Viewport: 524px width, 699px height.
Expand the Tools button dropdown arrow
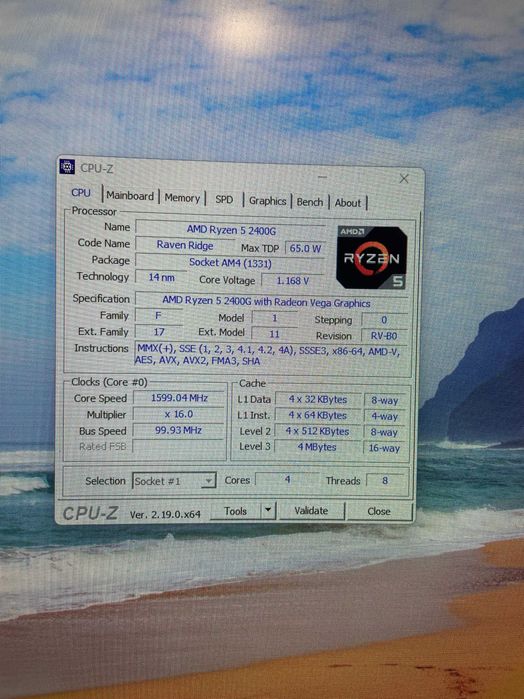coord(268,510)
